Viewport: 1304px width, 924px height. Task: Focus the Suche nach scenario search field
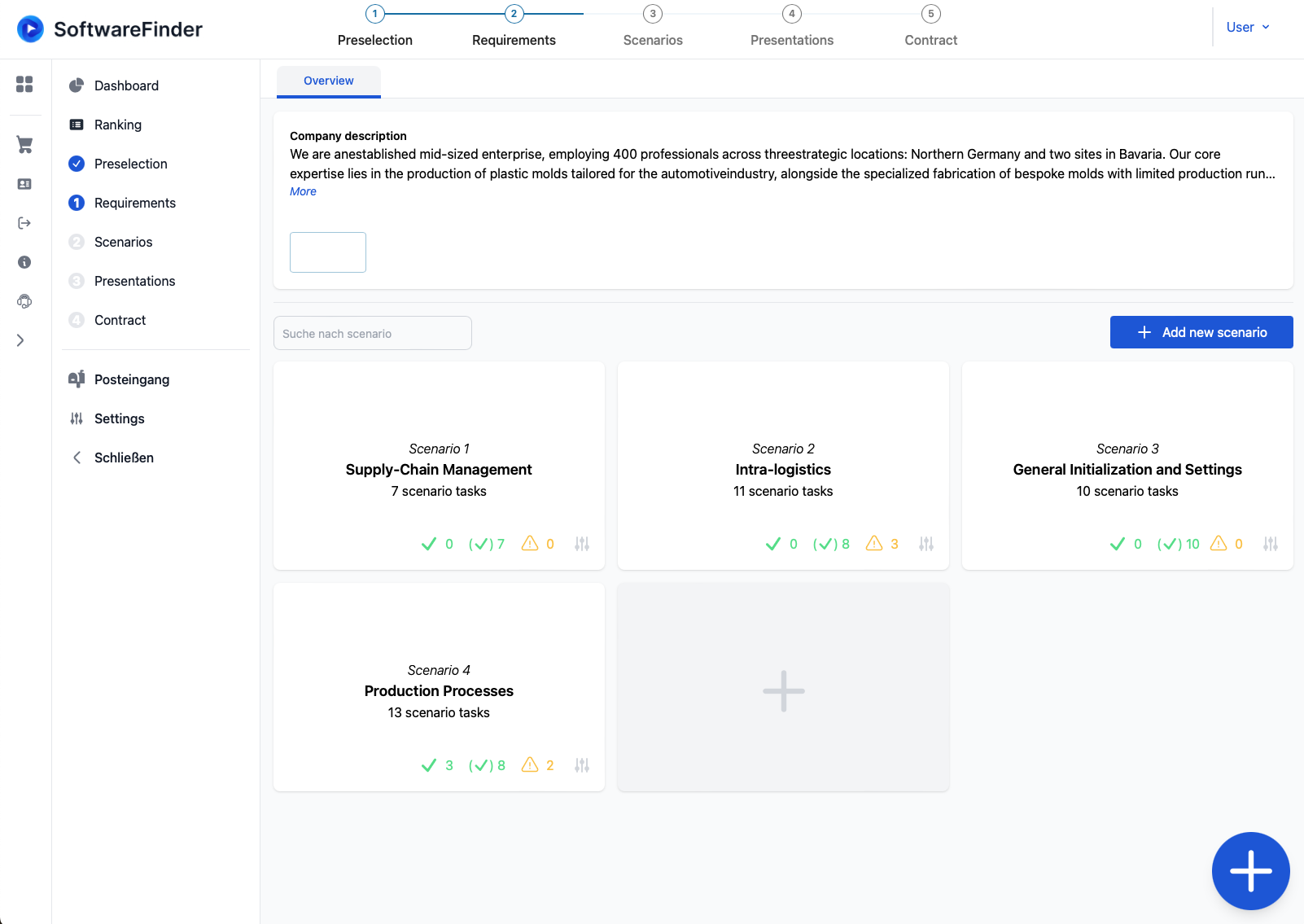373,334
